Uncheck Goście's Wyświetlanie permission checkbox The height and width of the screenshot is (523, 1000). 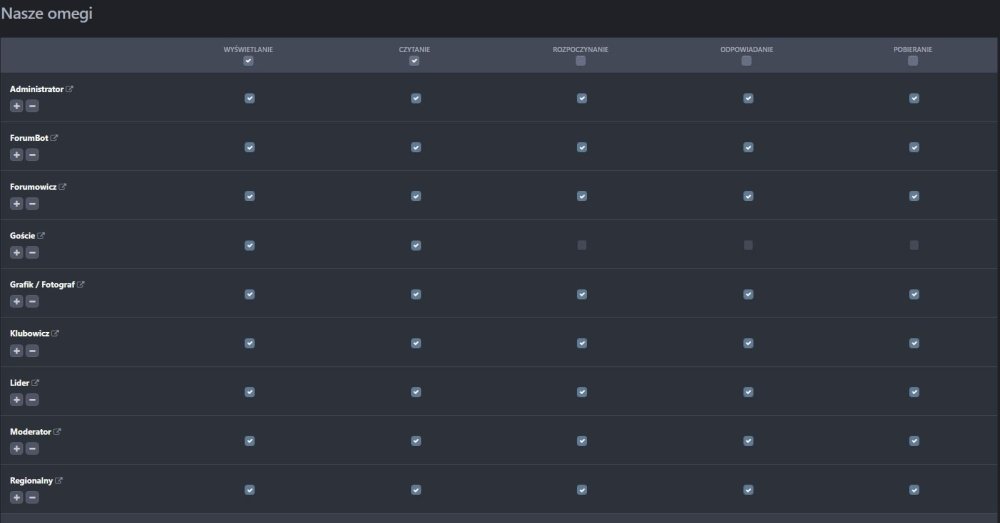(250, 245)
